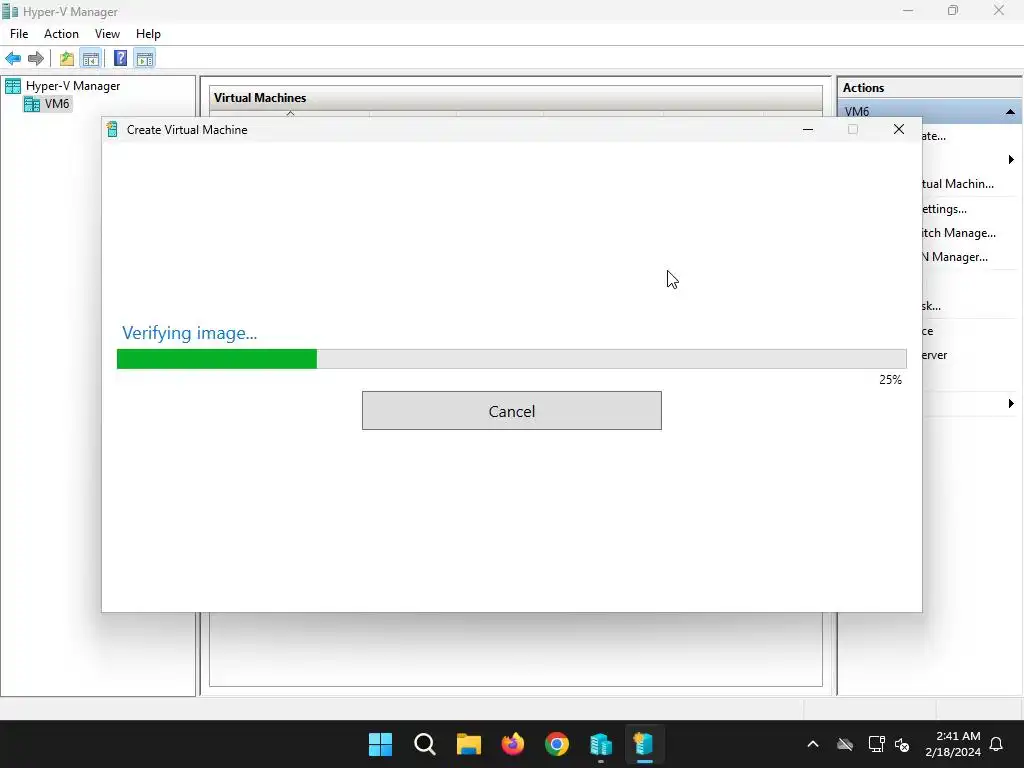The height and width of the screenshot is (768, 1024).
Task: Open the Windows Start menu
Action: click(x=380, y=744)
